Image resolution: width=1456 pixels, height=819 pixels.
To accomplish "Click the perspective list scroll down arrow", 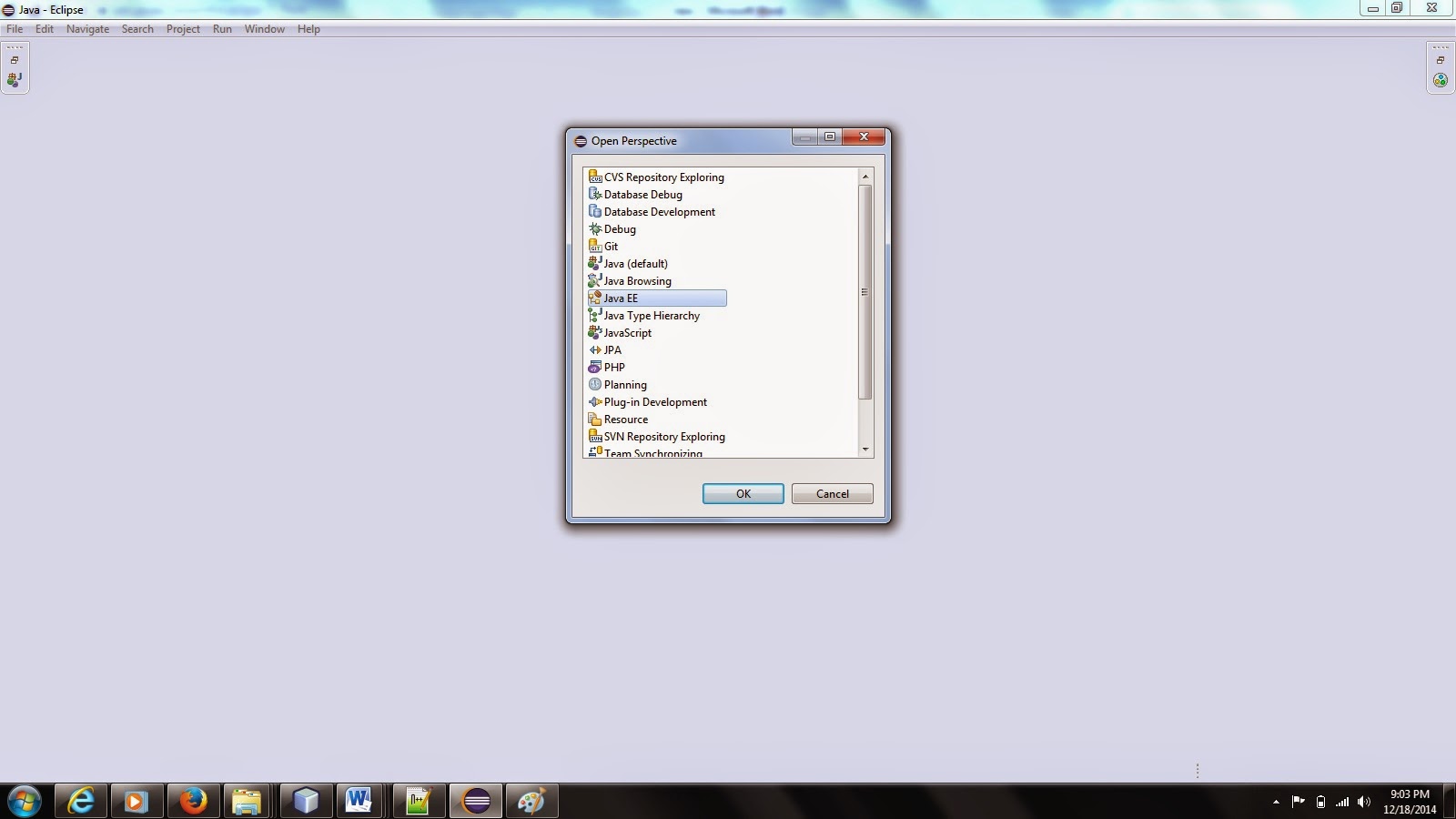I will point(865,450).
